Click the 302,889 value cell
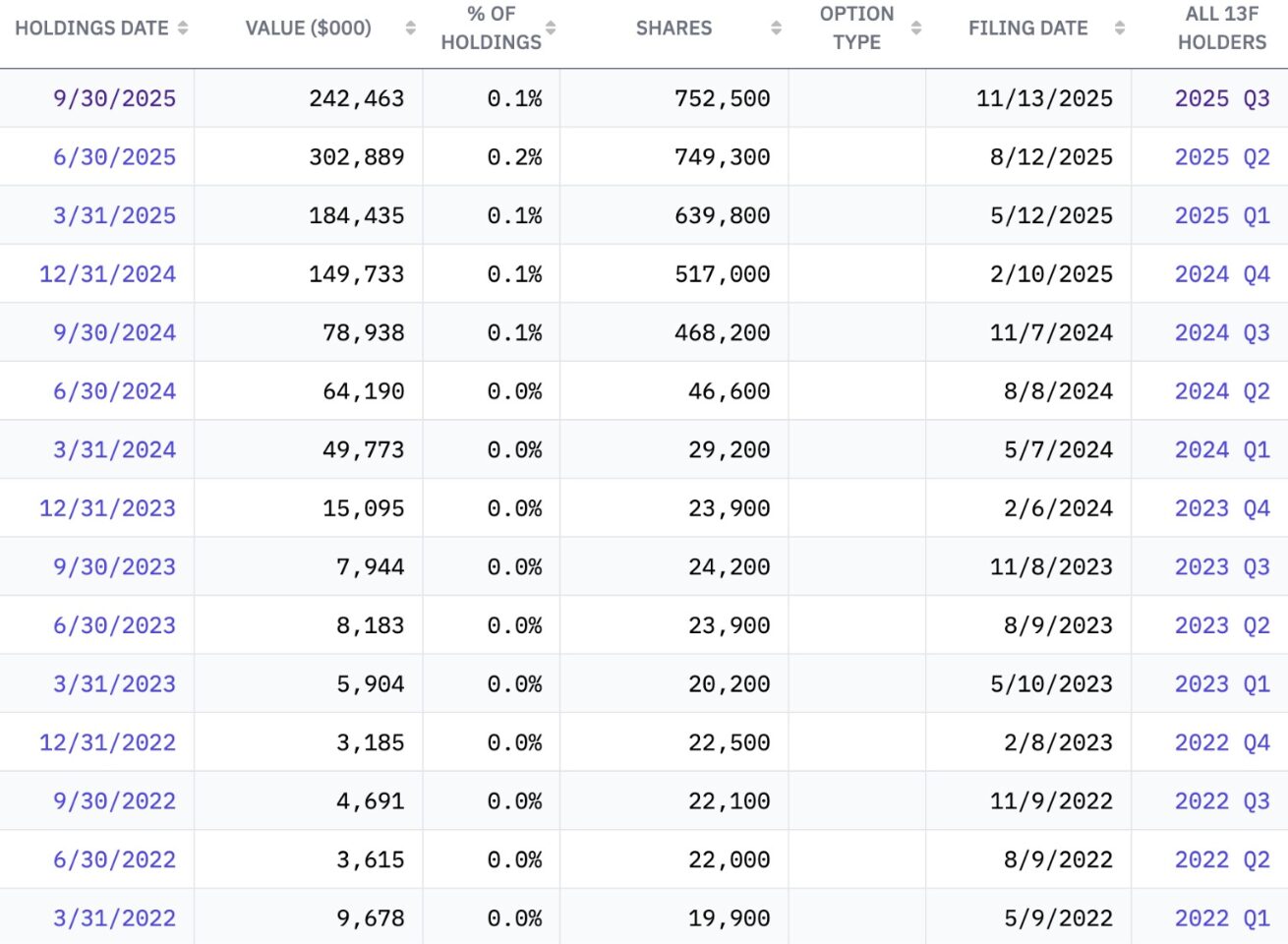Screen dimensions: 1288x944 [356, 157]
